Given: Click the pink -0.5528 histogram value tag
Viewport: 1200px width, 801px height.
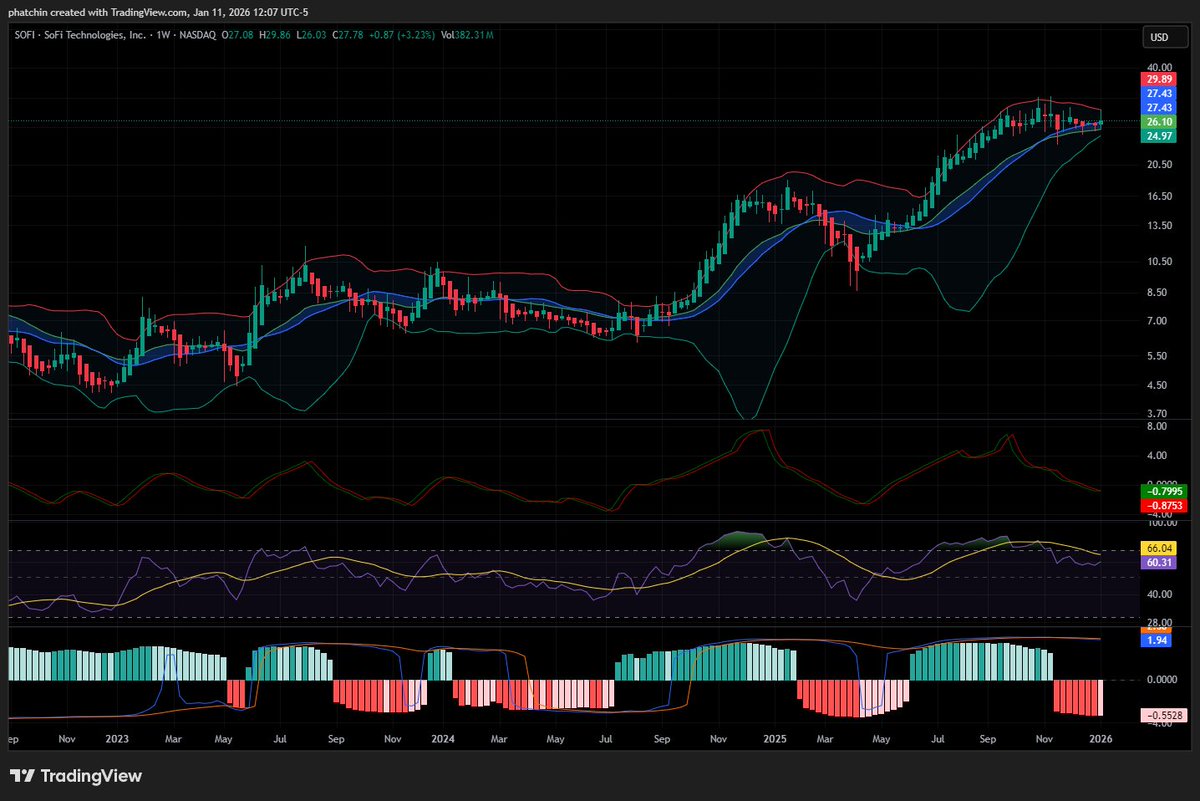Looking at the screenshot, I should click(1163, 716).
